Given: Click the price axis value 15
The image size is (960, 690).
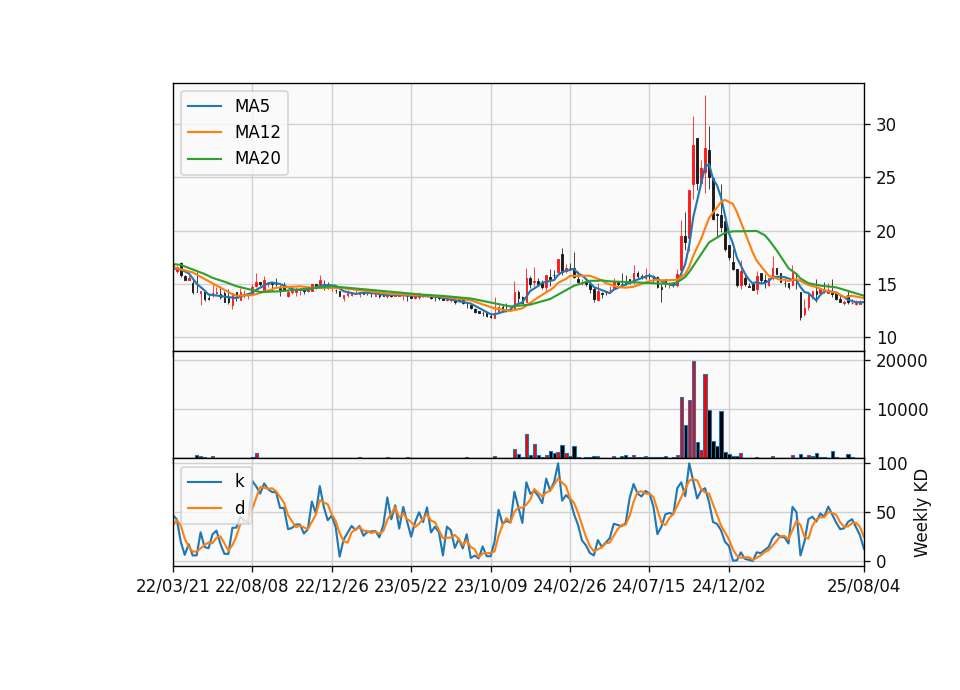Looking at the screenshot, I should 886,285.
